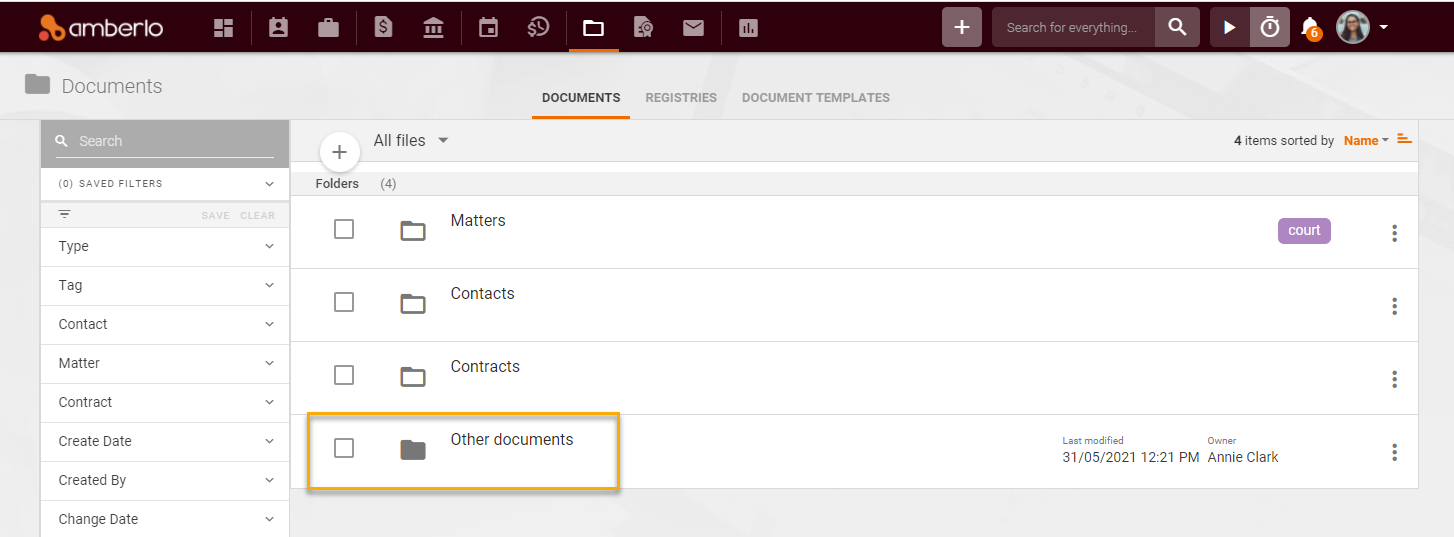The width and height of the screenshot is (1454, 537).
Task: Click the search magnifier button in top bar
Action: pos(1177,27)
